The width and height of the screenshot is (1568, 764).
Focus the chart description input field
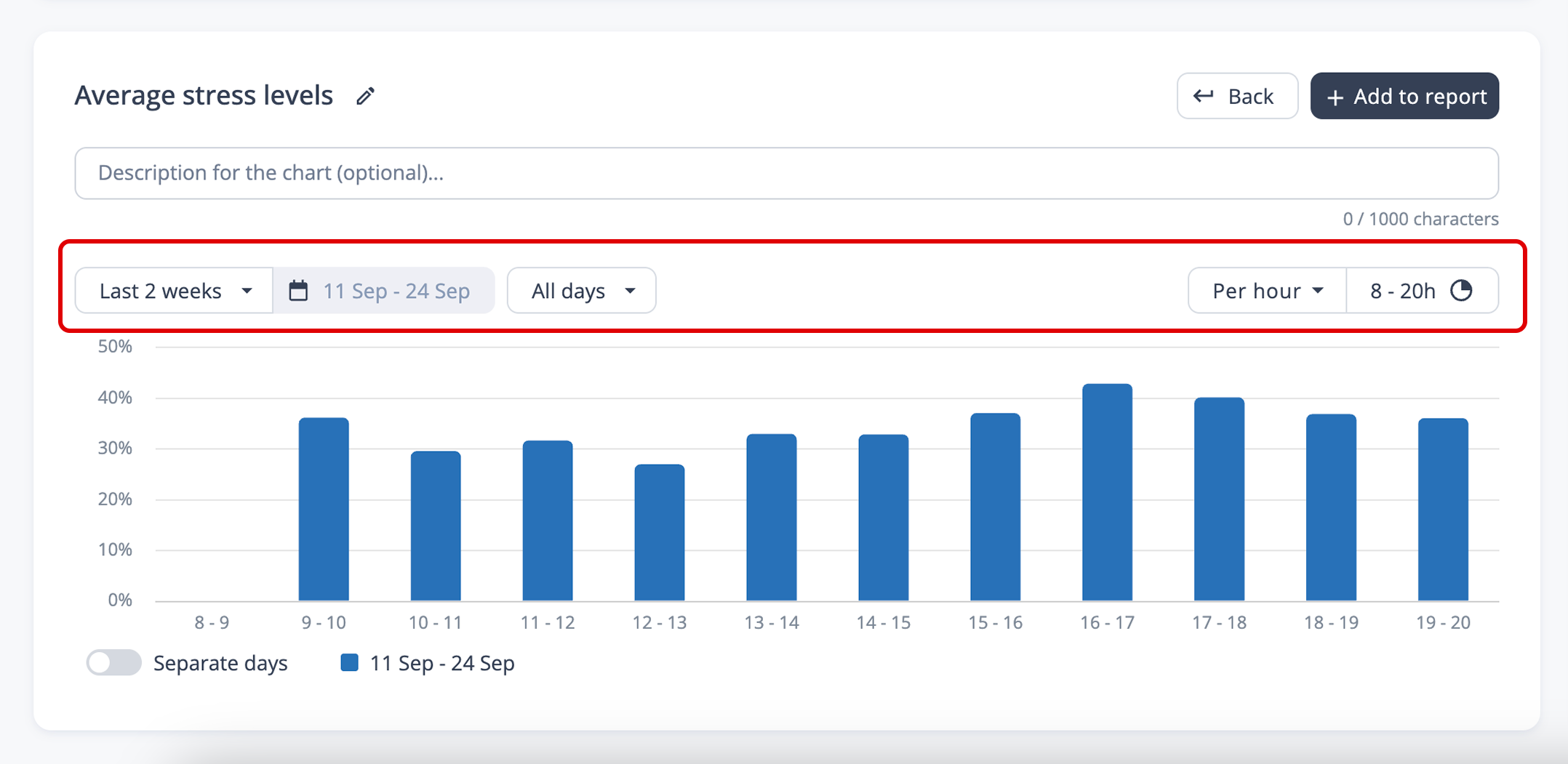[x=785, y=173]
